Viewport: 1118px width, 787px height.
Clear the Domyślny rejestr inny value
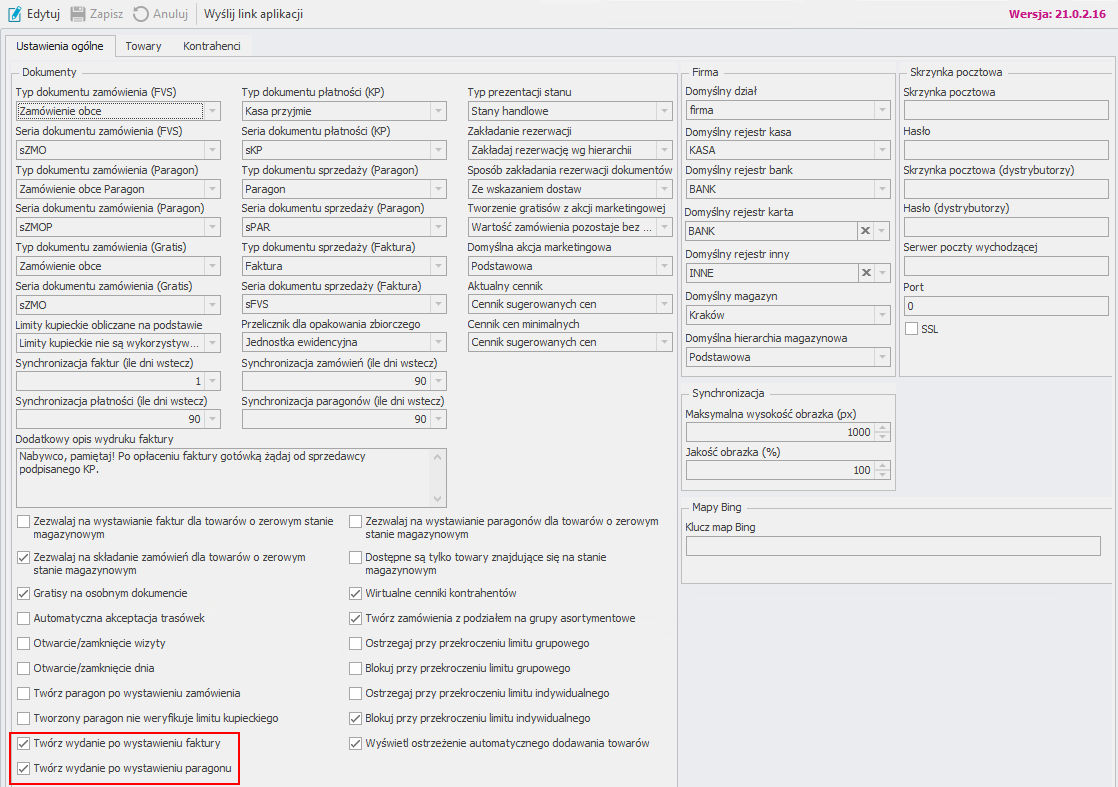(866, 273)
